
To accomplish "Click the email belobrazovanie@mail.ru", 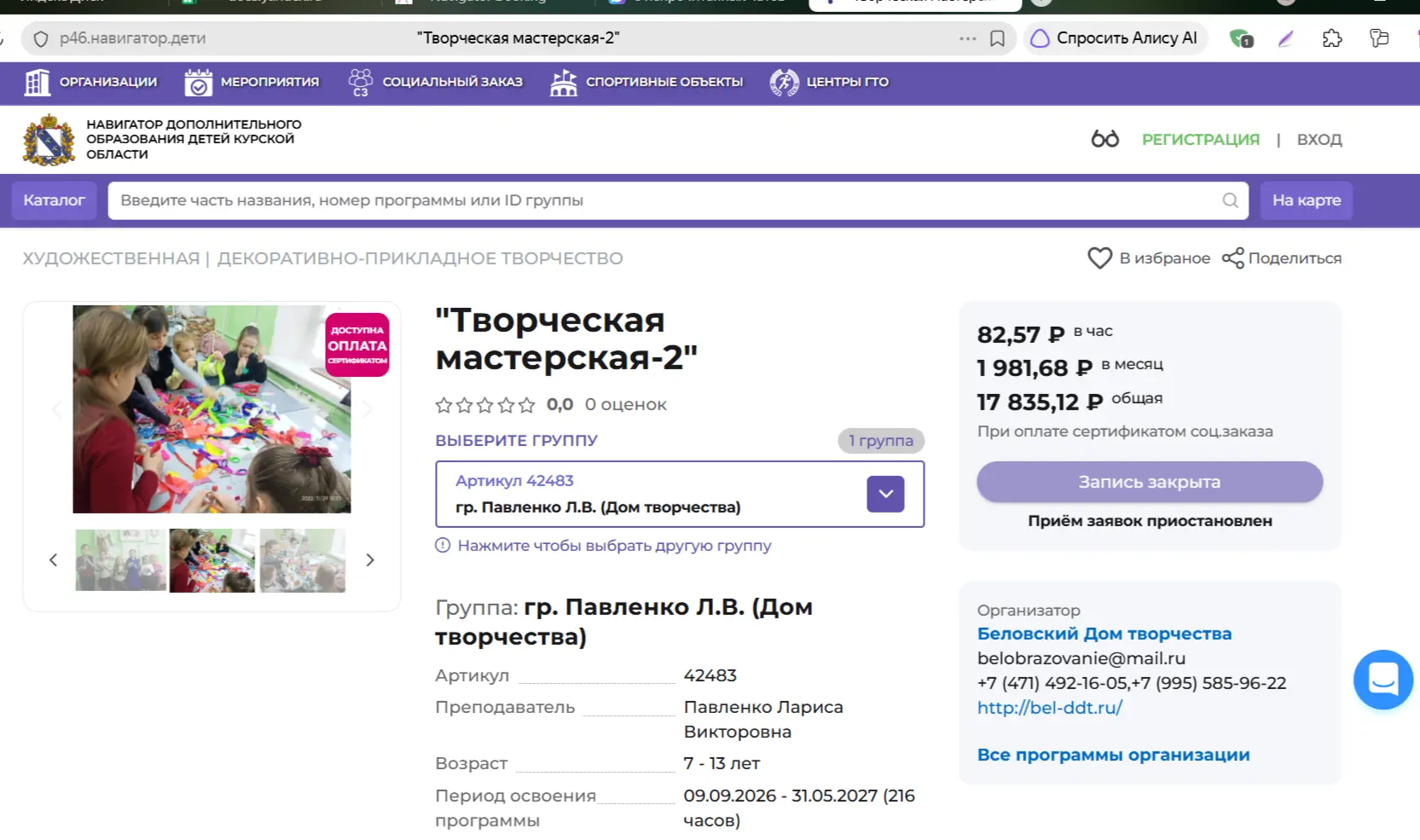I will pos(1081,658).
